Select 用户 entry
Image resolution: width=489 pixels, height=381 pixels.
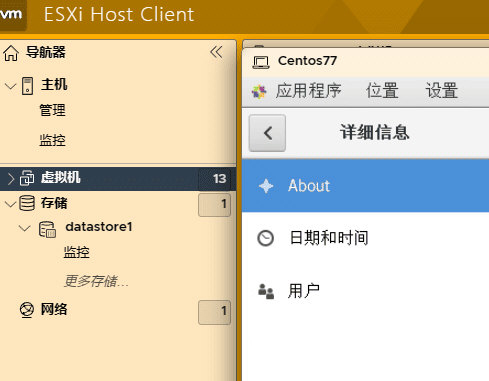(x=365, y=291)
